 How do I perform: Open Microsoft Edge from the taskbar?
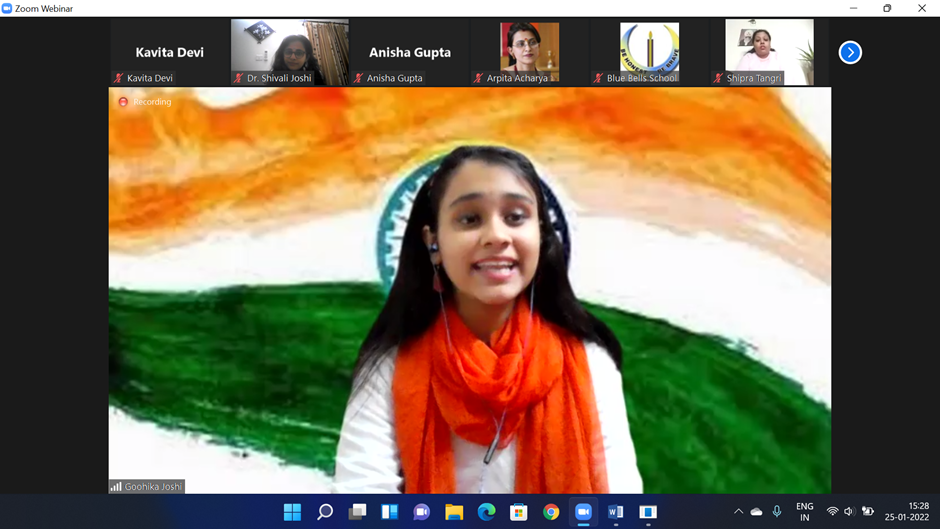pyautogui.click(x=486, y=512)
